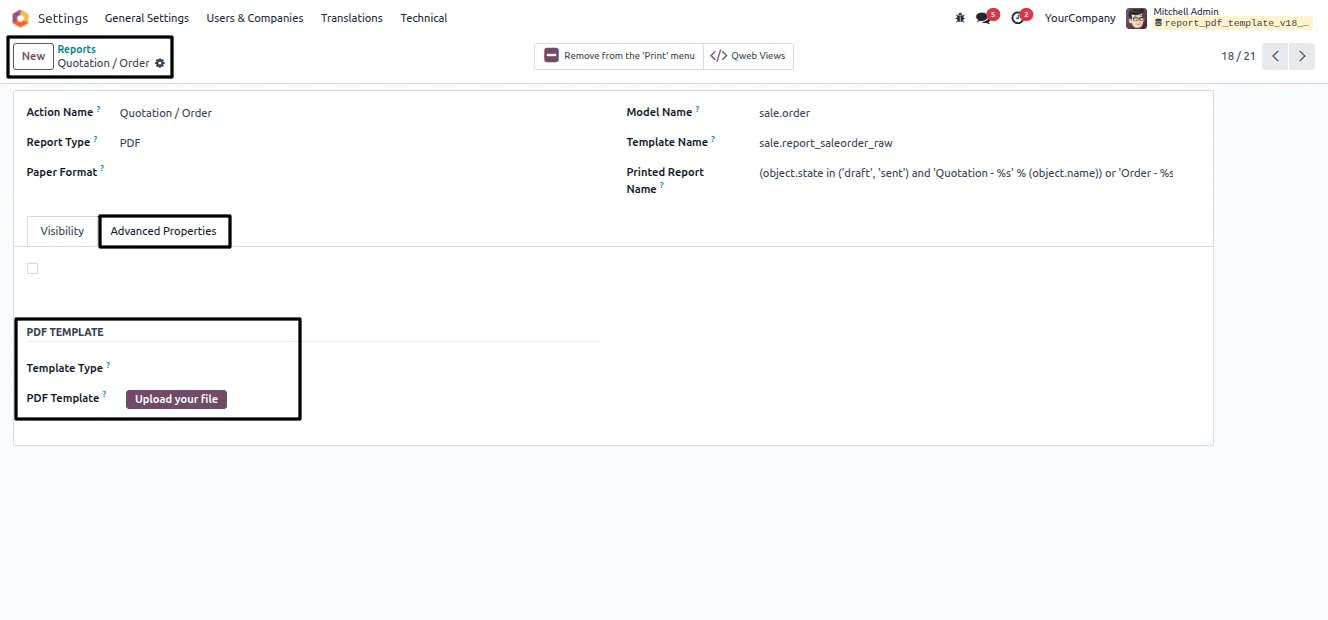1328x620 pixels.
Task: Click the 18 / 21 pager counter
Action: 1238,56
